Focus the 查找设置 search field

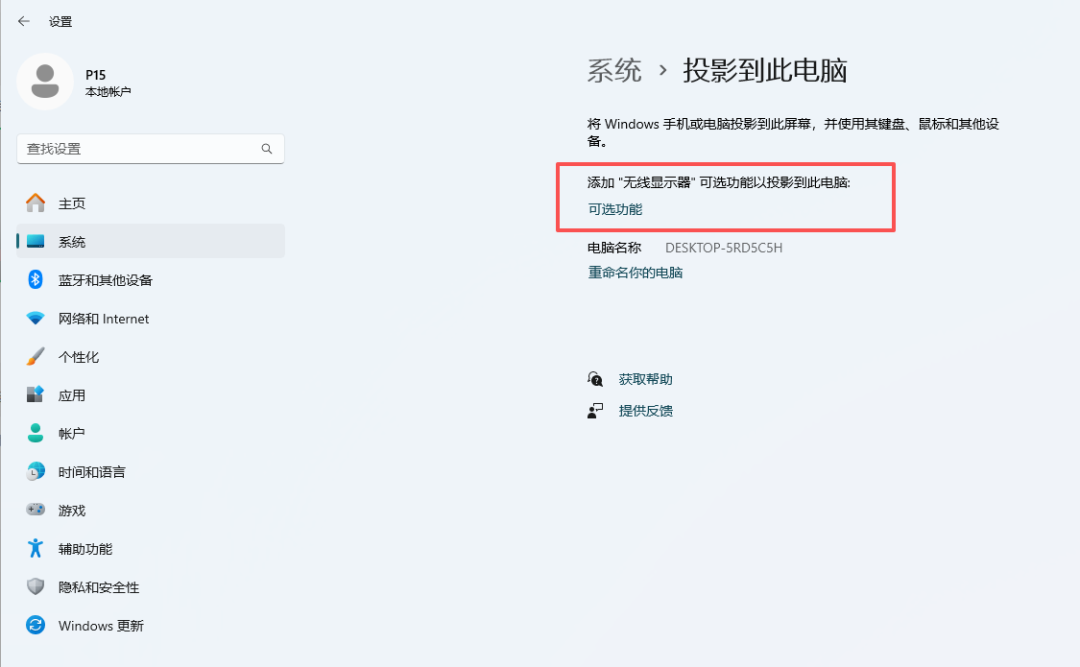[150, 149]
